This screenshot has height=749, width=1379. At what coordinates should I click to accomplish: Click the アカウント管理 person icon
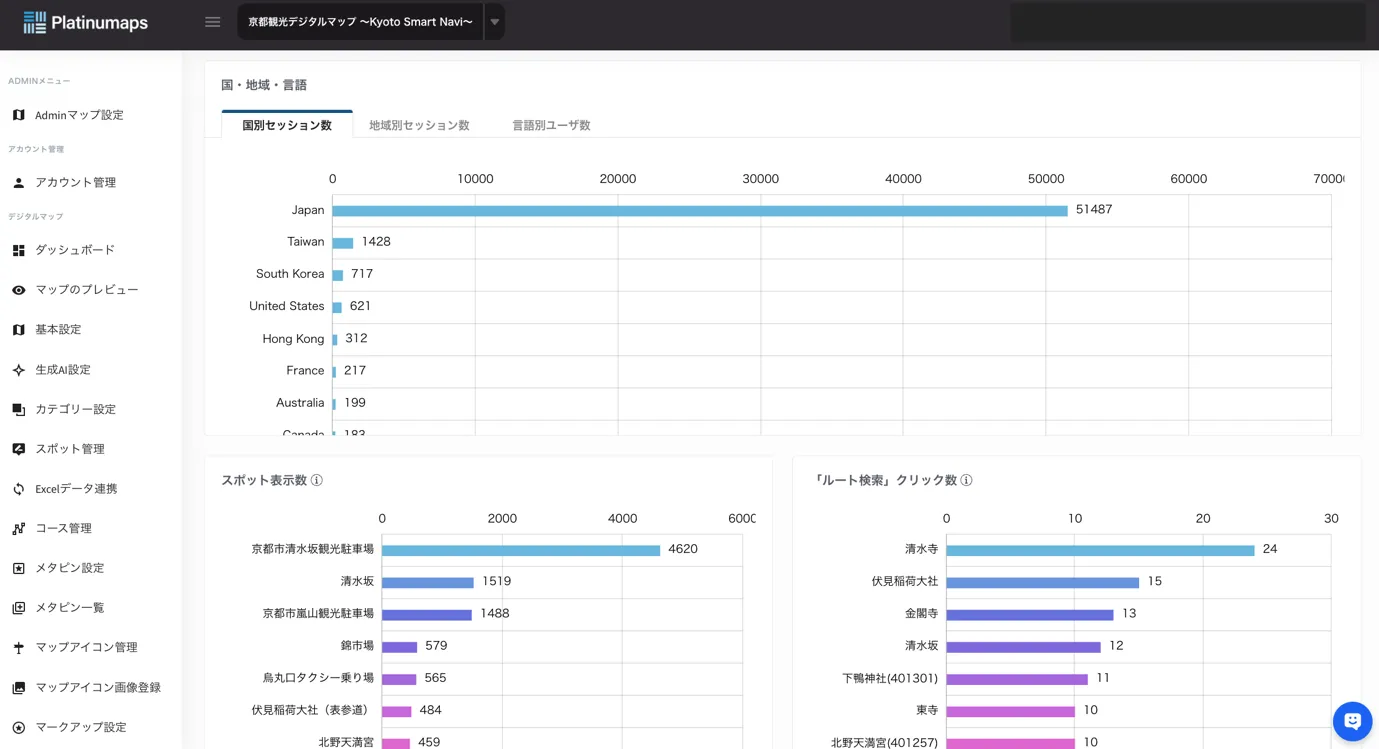coord(18,183)
